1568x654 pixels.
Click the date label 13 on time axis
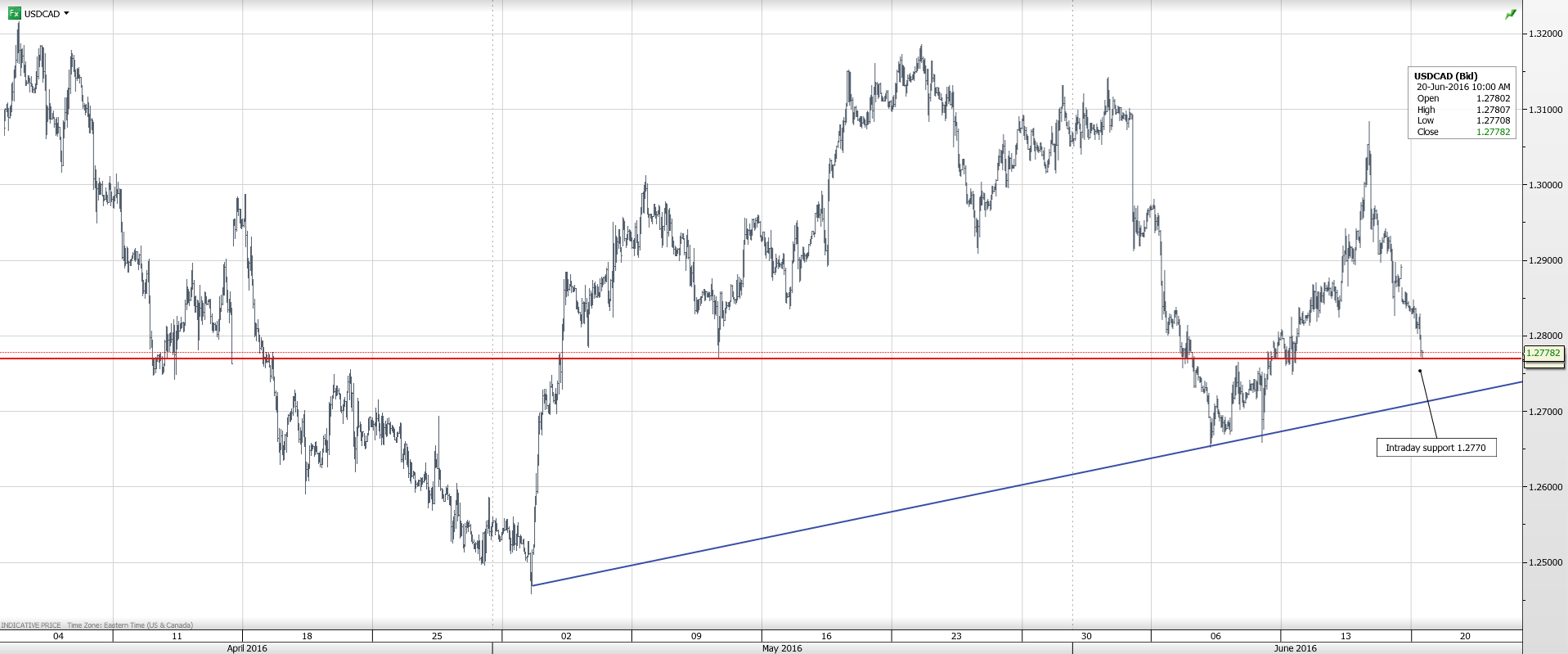[x=1346, y=636]
